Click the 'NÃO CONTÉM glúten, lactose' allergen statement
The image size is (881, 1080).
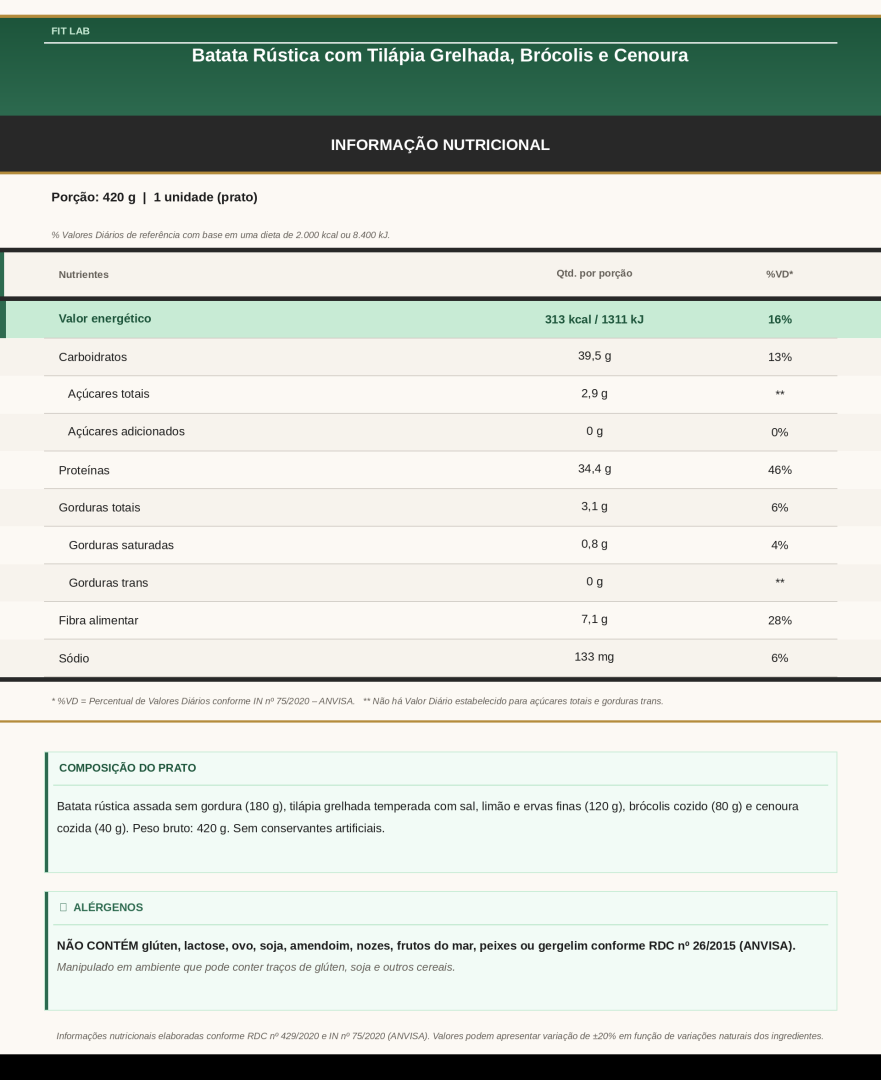click(426, 946)
